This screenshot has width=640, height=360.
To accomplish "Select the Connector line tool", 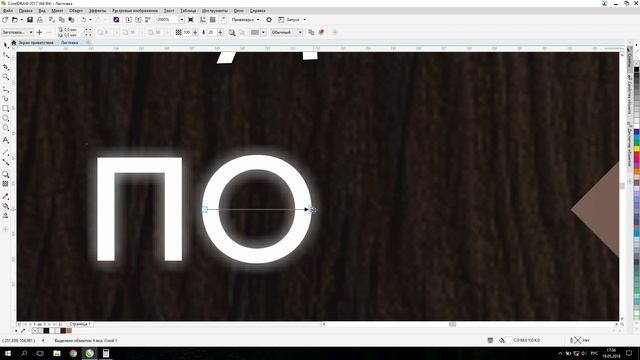I will (x=6, y=162).
